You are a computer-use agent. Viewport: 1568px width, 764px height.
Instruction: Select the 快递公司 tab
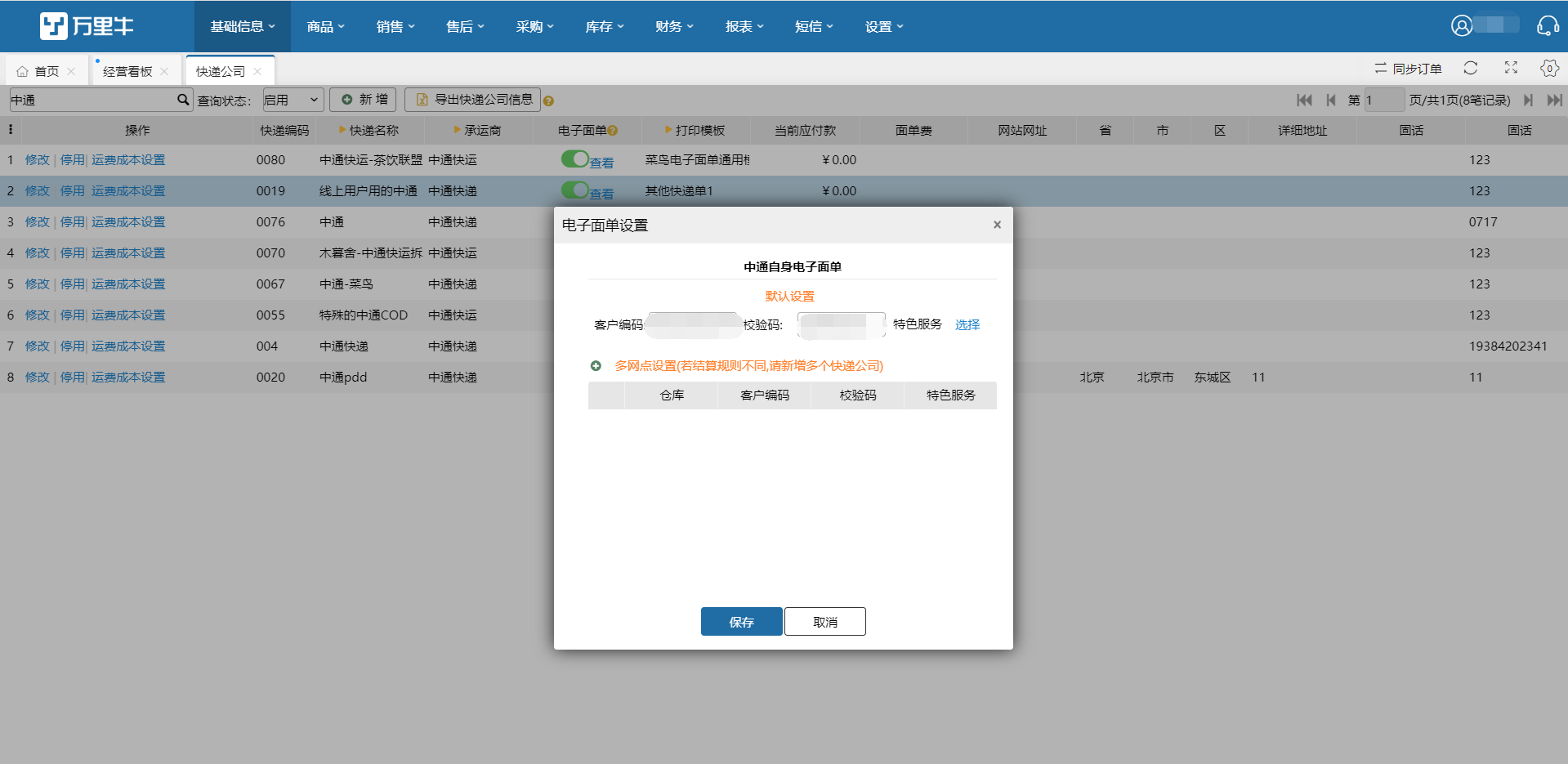[221, 72]
